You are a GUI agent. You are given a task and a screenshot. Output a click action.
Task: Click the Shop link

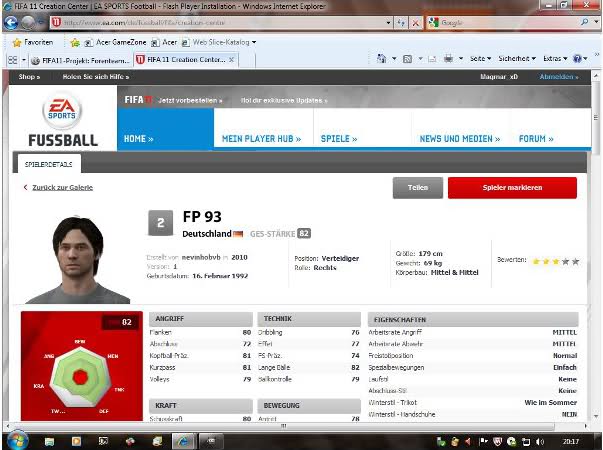pos(29,77)
